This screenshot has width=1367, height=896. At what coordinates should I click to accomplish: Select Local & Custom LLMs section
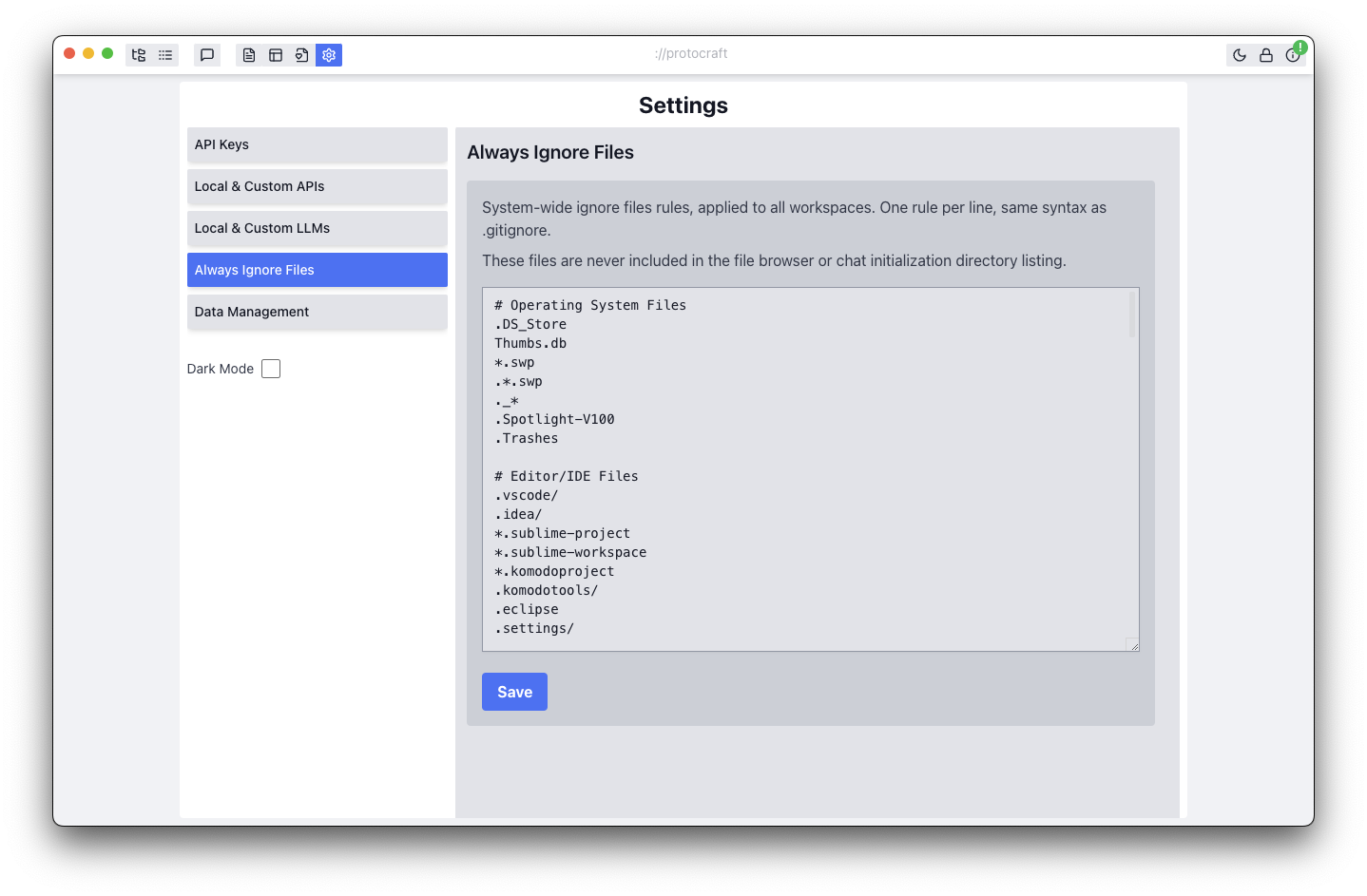317,228
